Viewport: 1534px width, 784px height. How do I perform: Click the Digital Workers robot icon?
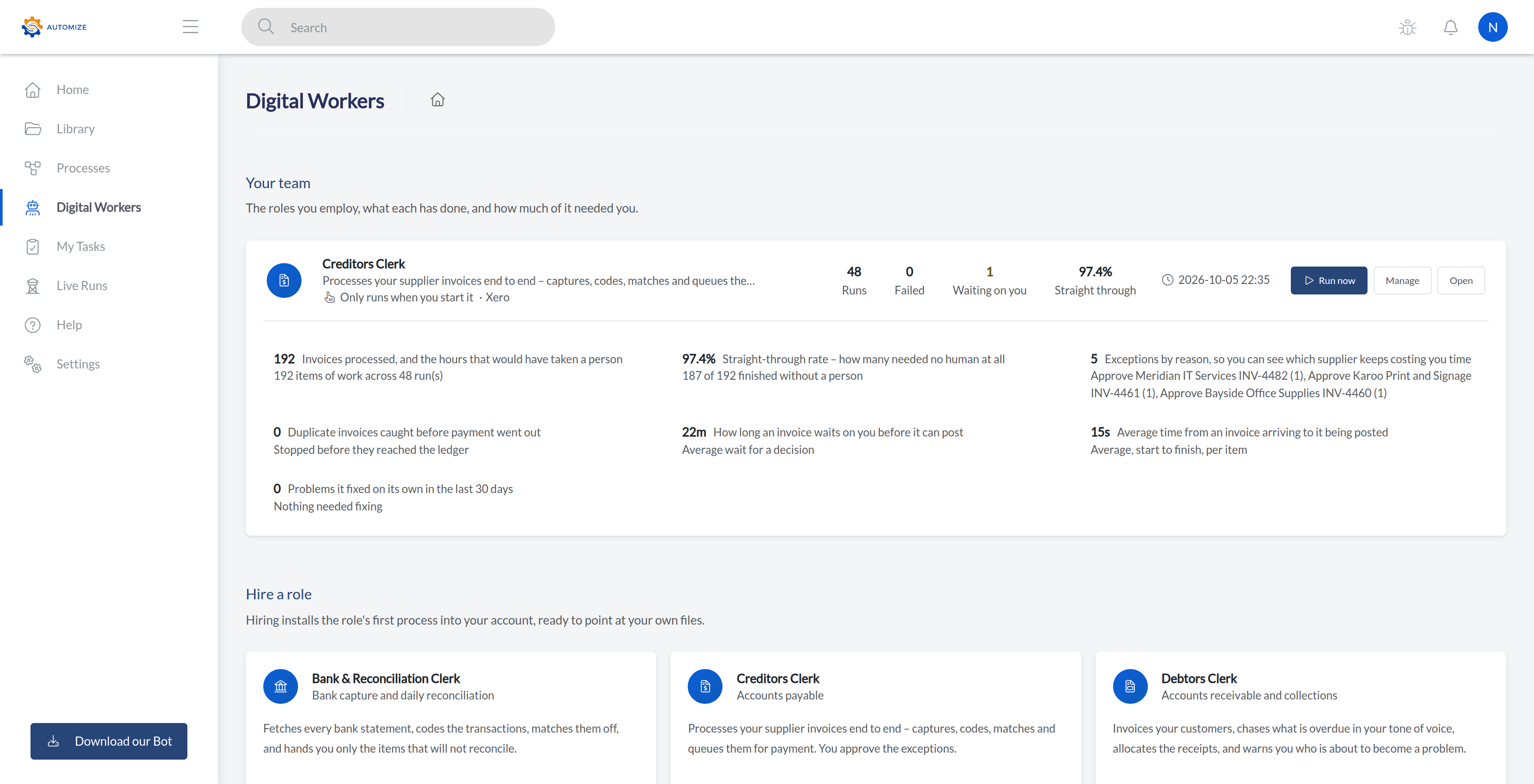tap(33, 207)
